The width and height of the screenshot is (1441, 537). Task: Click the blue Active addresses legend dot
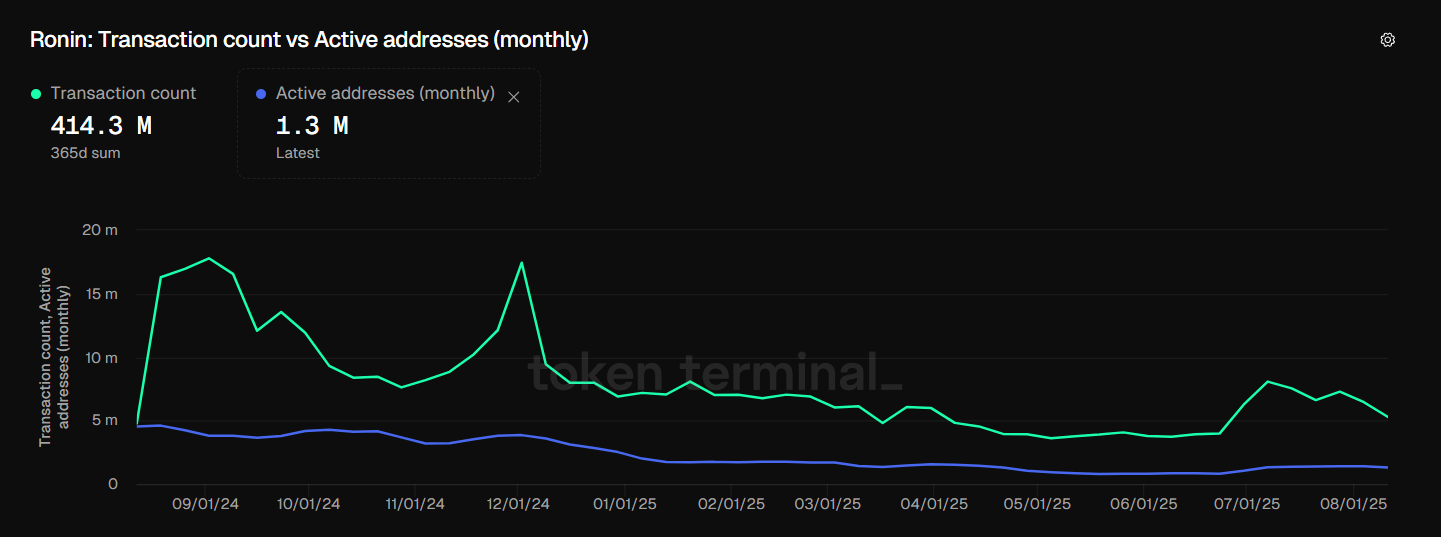(261, 93)
